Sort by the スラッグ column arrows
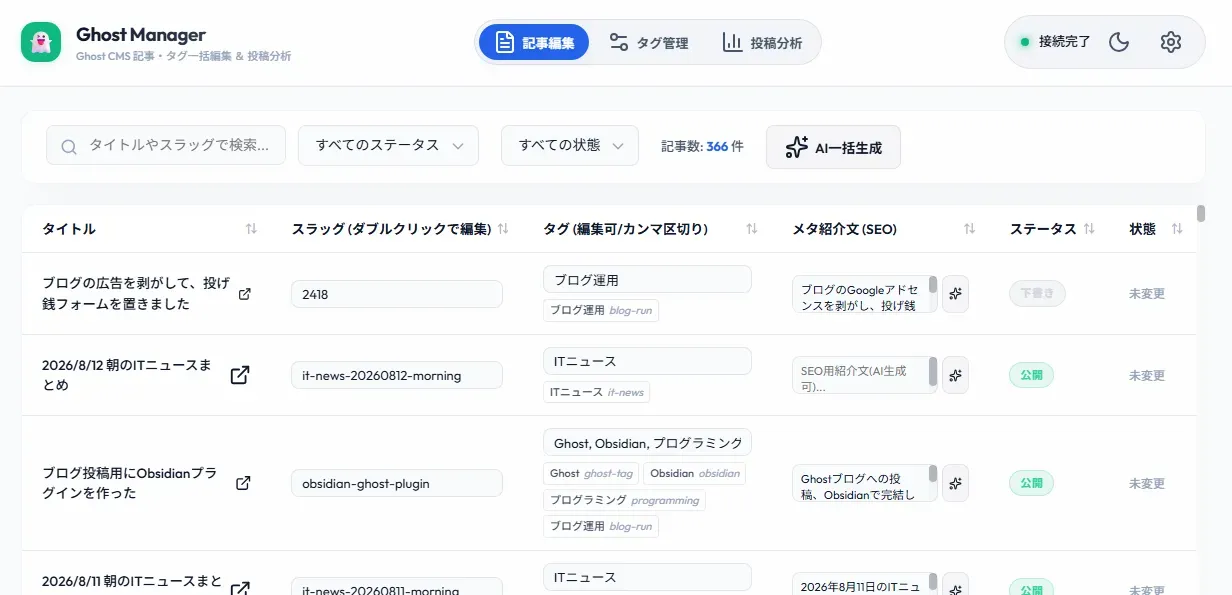 pyautogui.click(x=503, y=229)
